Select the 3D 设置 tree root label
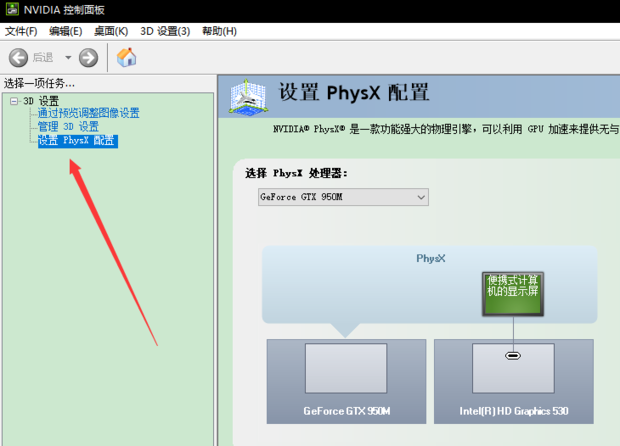 tap(41, 101)
